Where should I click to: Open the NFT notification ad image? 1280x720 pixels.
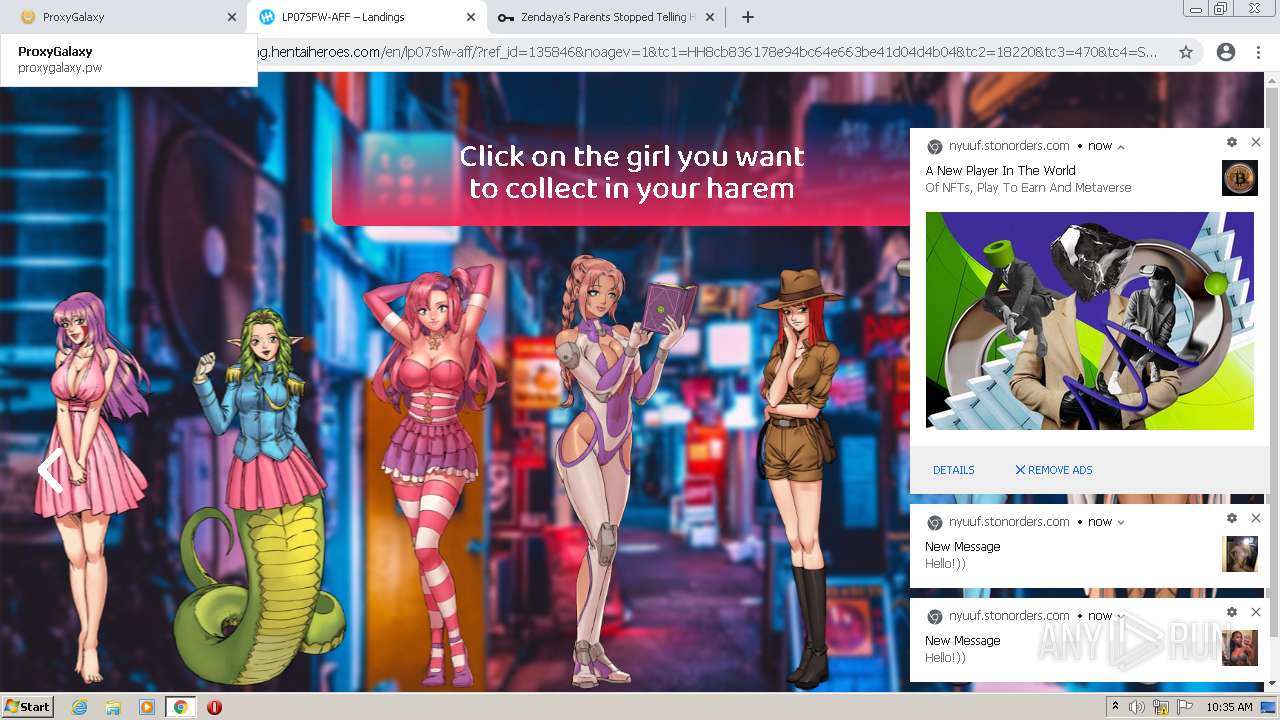coord(1090,321)
